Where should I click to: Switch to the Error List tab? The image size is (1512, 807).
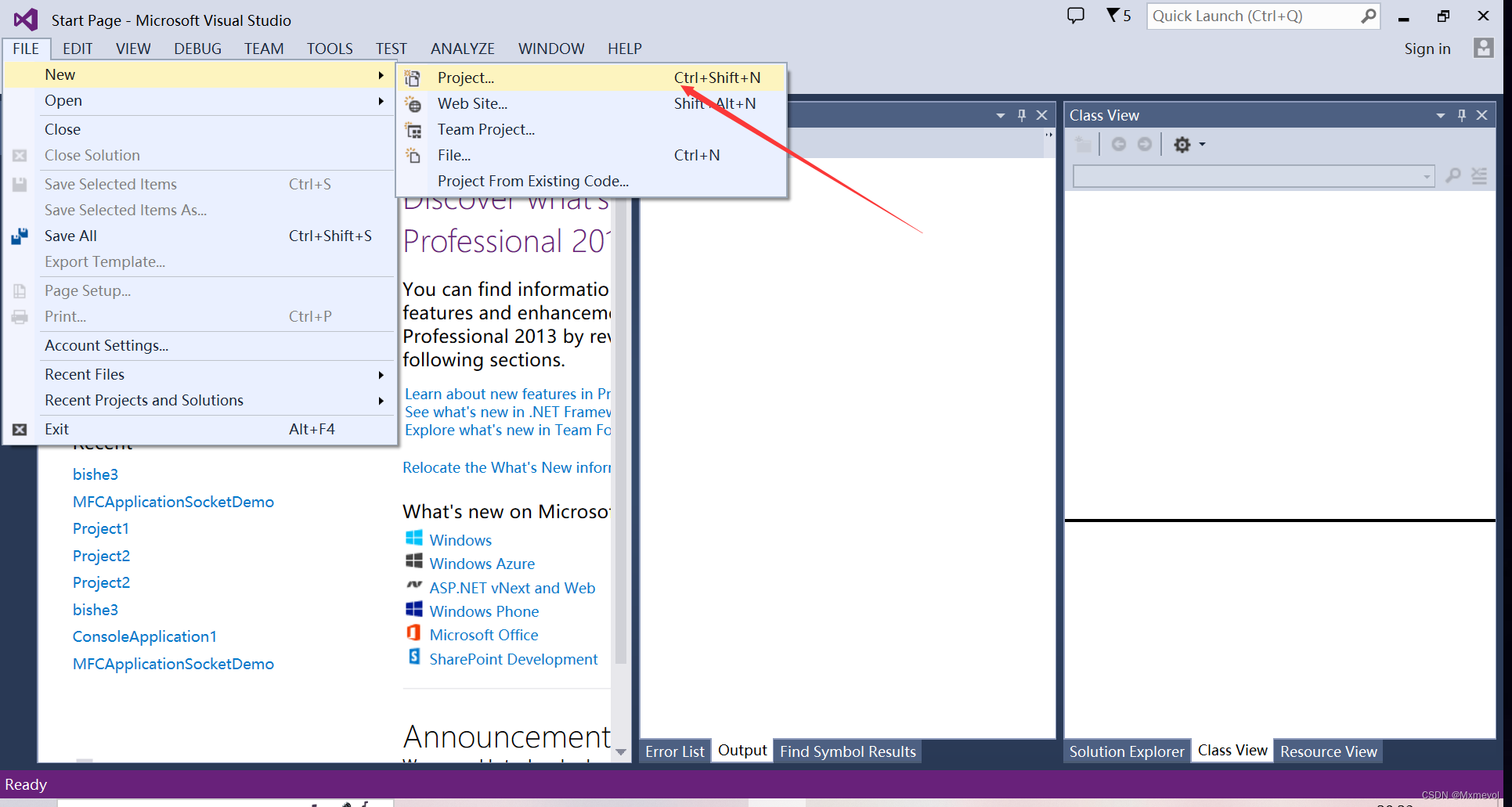coord(675,751)
